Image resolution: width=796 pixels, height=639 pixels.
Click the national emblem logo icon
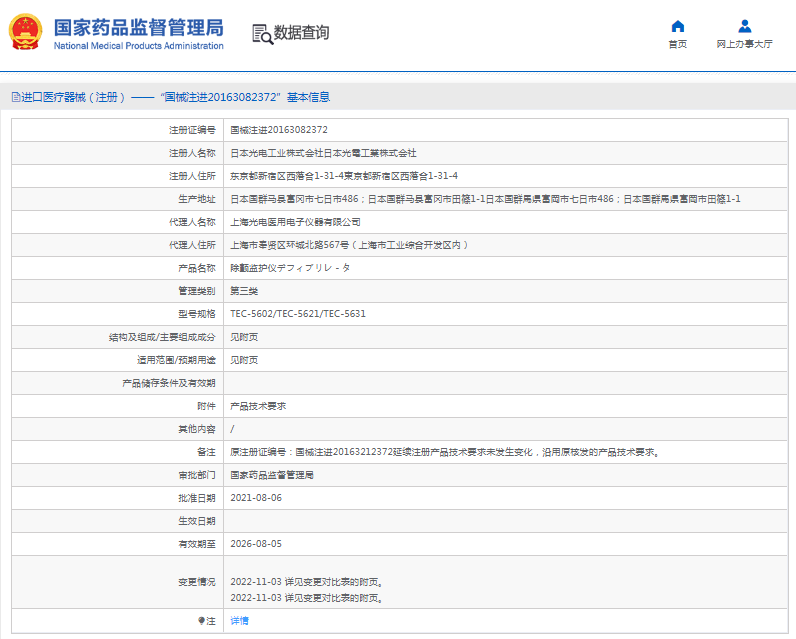click(x=25, y=32)
